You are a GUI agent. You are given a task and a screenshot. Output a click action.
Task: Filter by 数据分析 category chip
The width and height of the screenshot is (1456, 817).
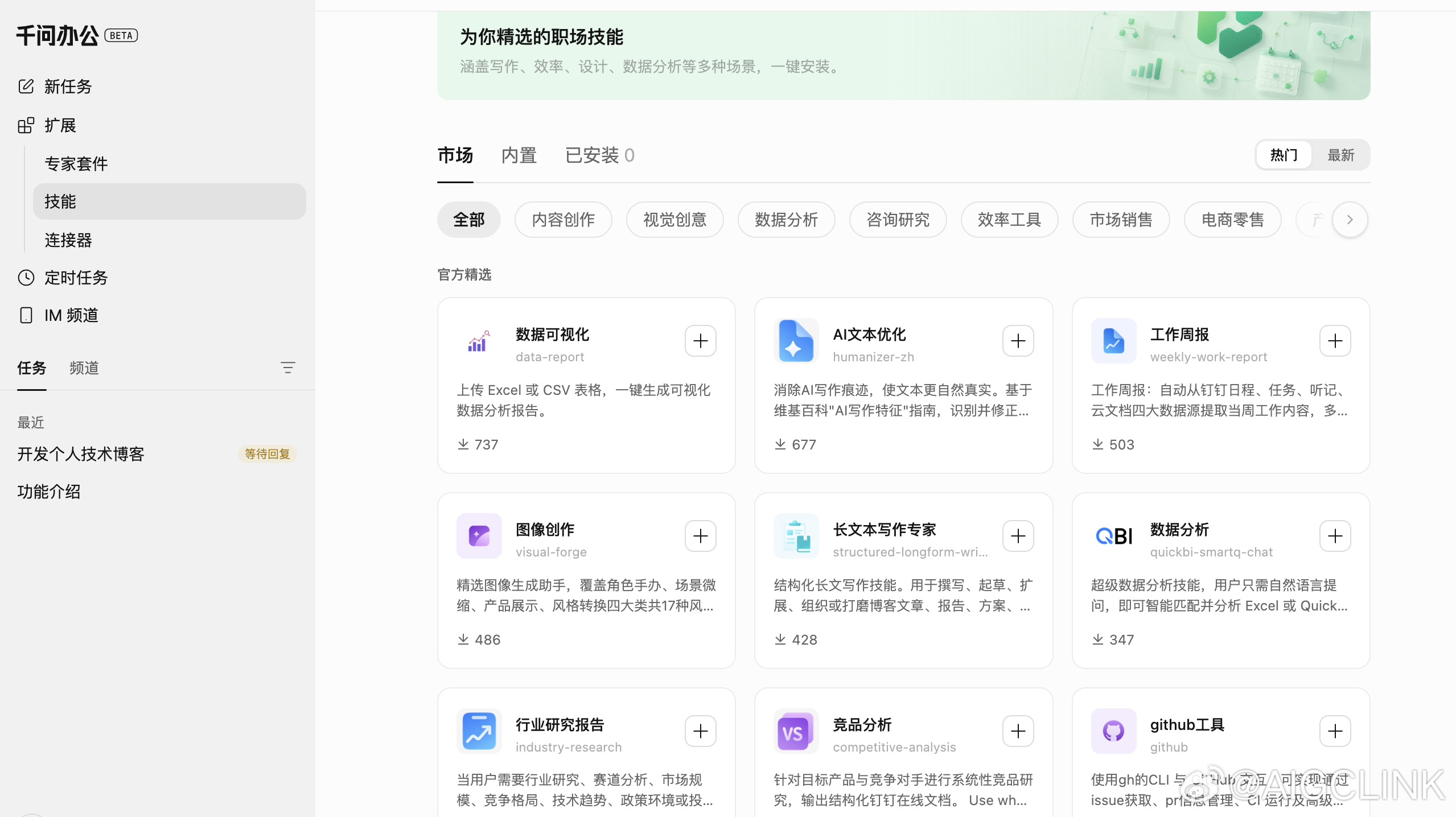[x=786, y=220]
